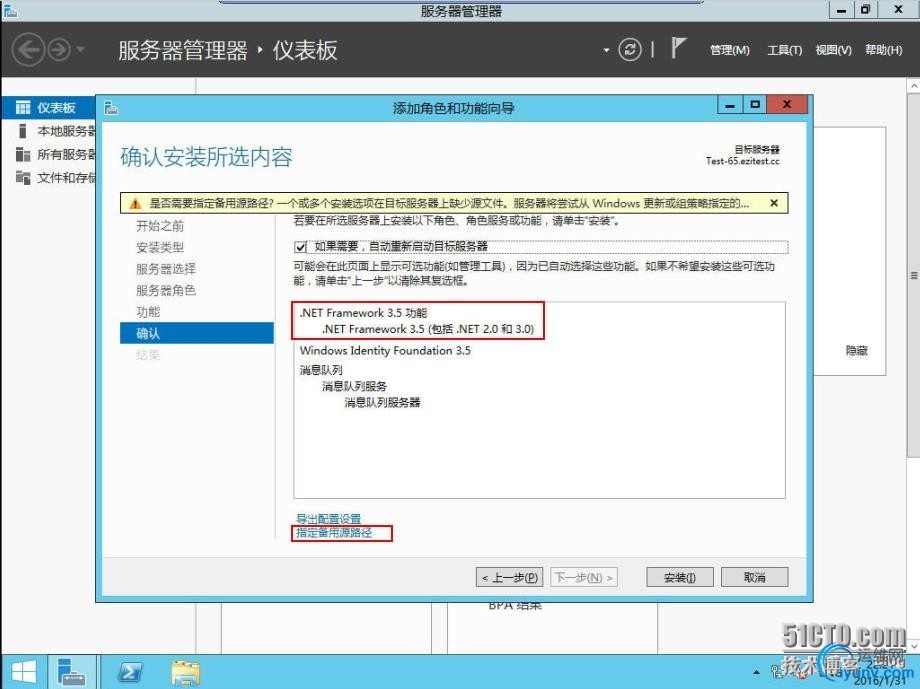This screenshot has height=689, width=920.
Task: Click 消息队列服务器 entry in list
Action: coord(382,403)
